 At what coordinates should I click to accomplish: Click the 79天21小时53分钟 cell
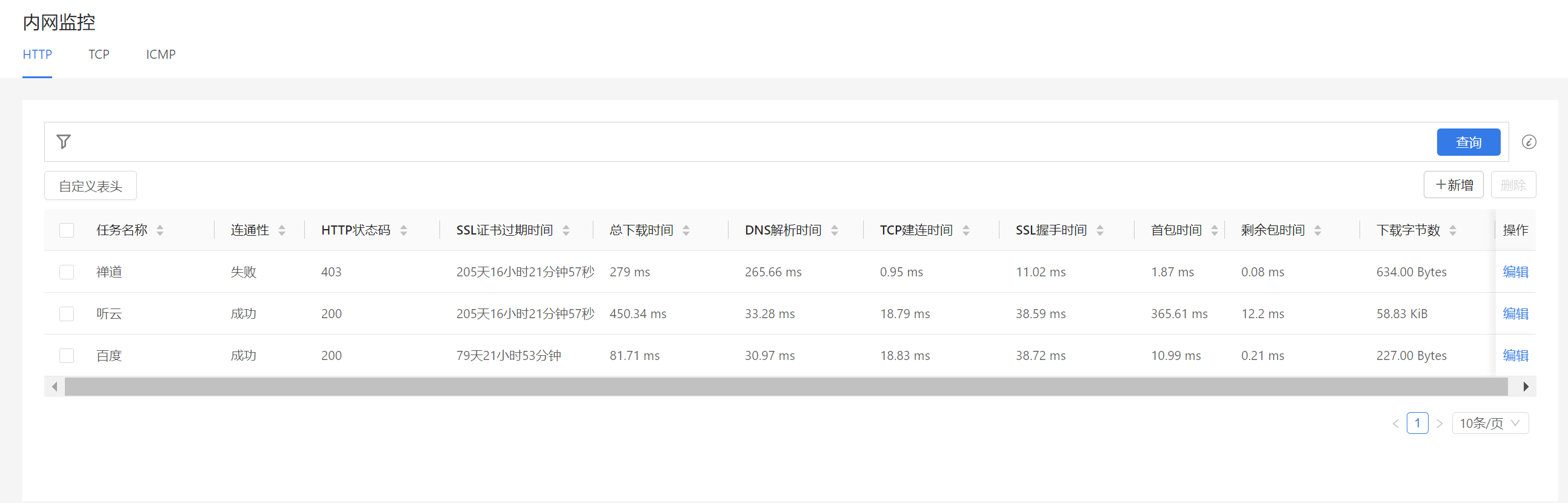(x=509, y=356)
